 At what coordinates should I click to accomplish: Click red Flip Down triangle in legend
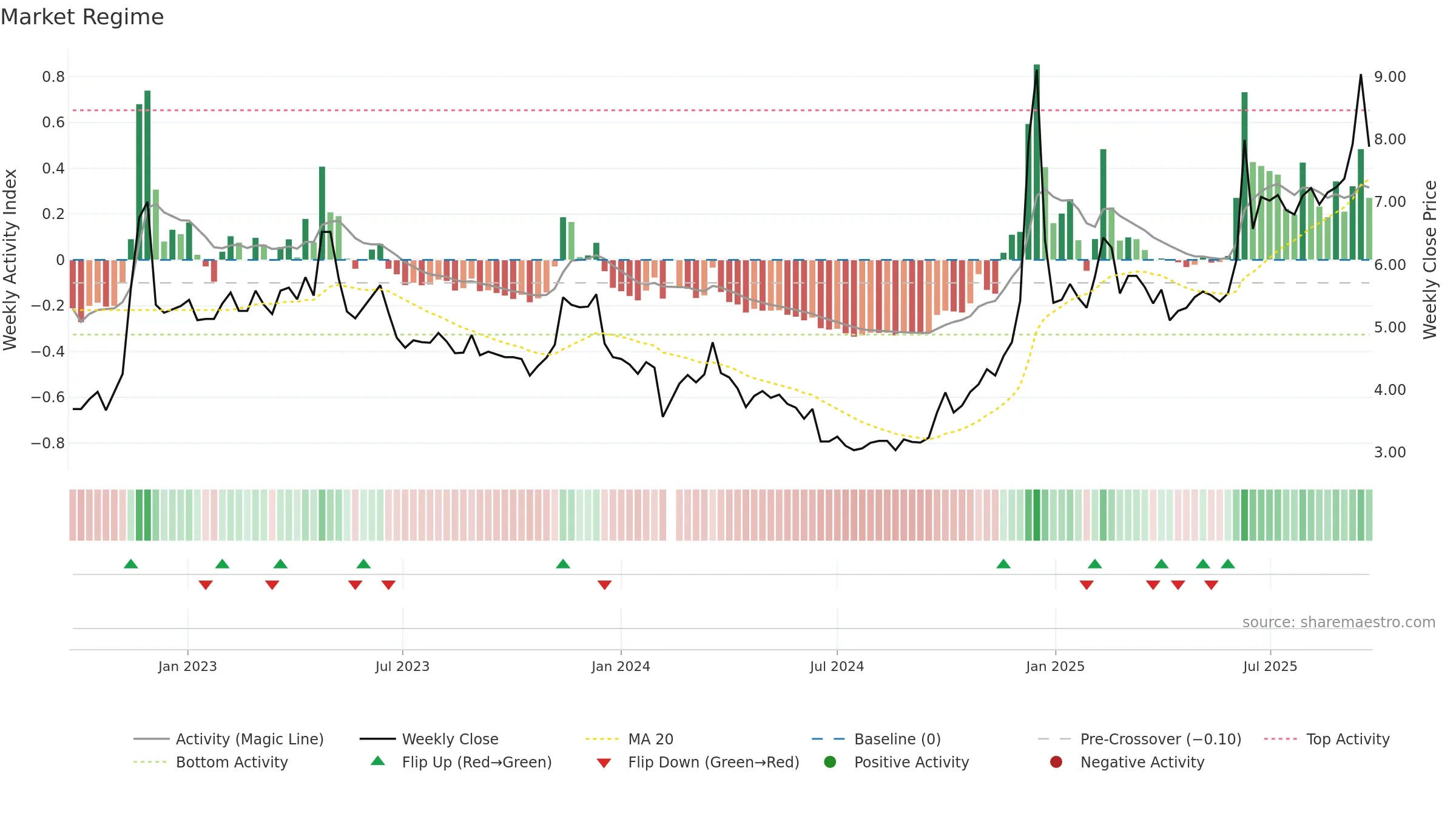click(604, 763)
